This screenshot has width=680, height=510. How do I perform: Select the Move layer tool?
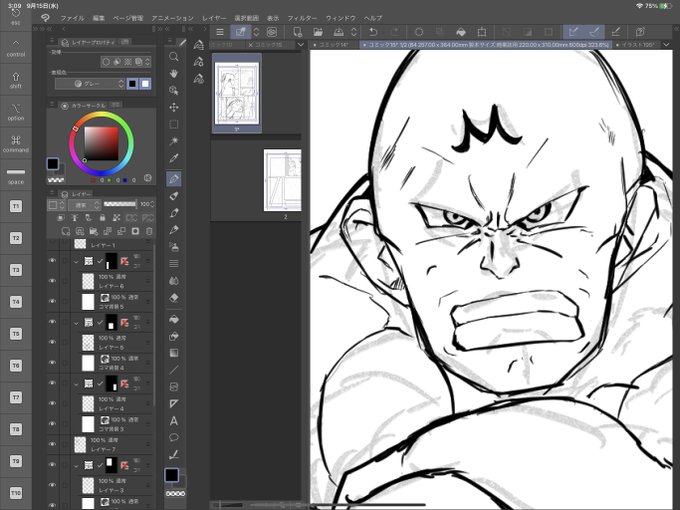point(173,108)
